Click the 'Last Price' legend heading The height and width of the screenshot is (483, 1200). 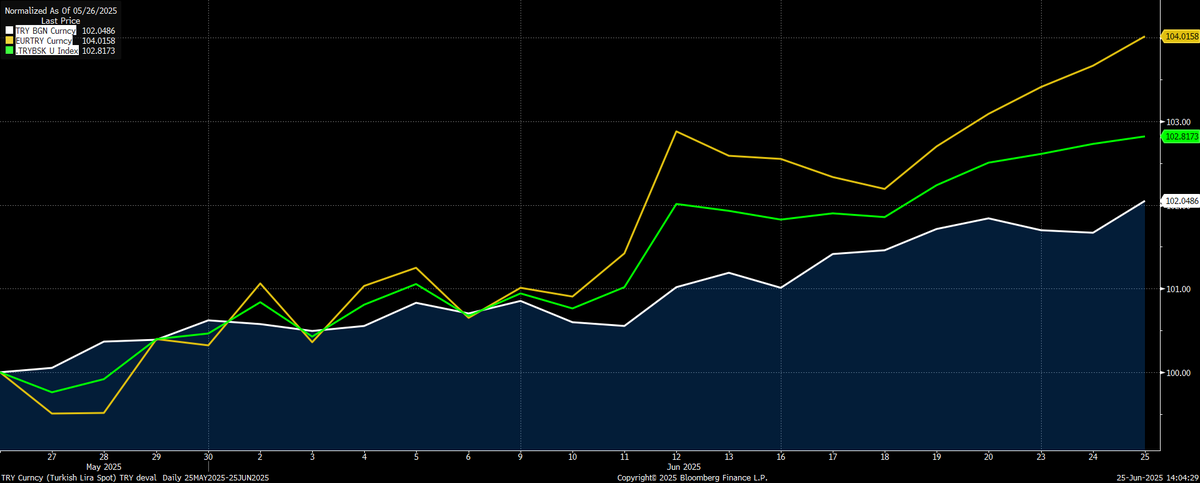coord(61,20)
